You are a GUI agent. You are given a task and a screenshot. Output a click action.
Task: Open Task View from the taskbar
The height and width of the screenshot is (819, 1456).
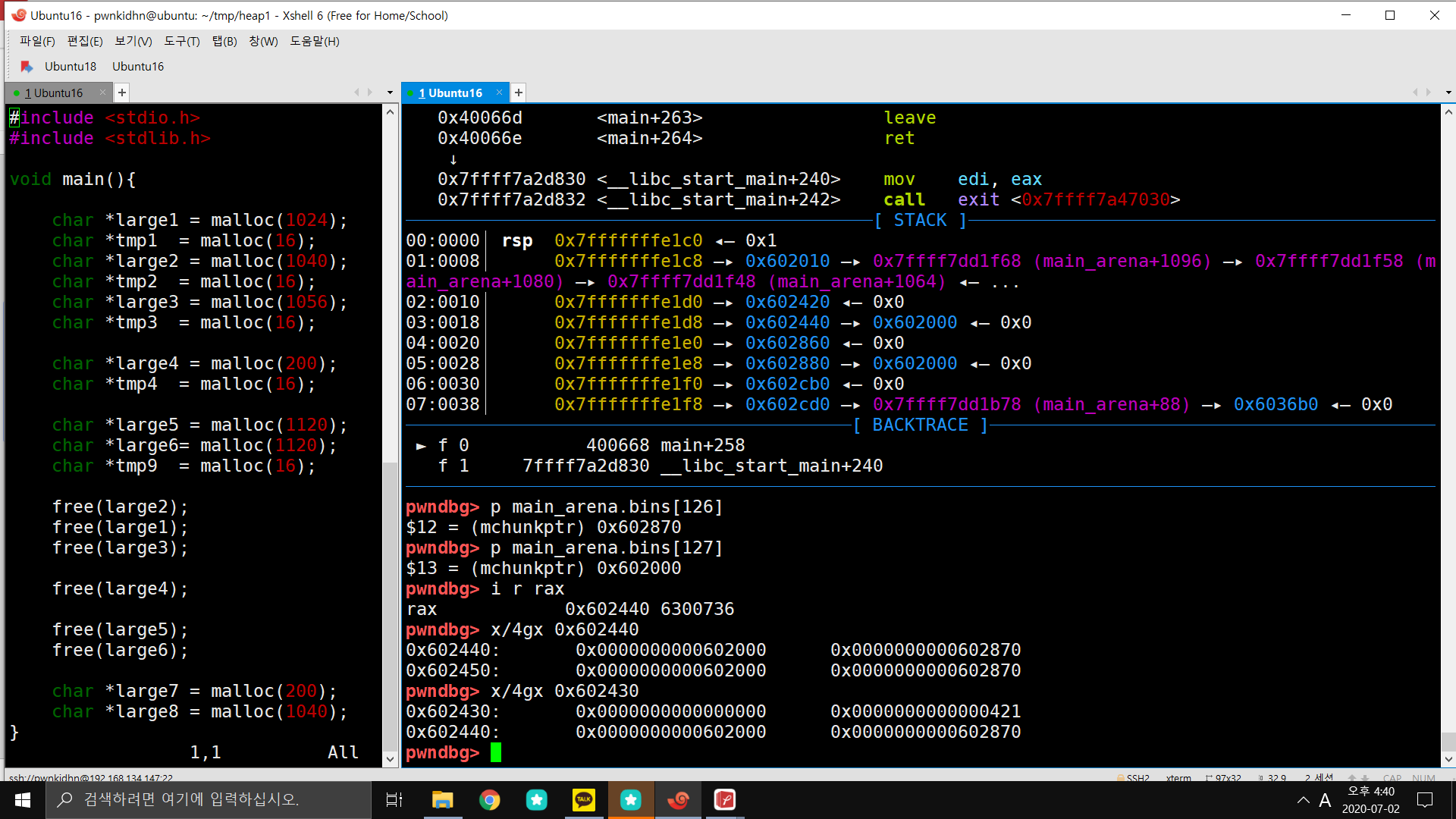394,800
